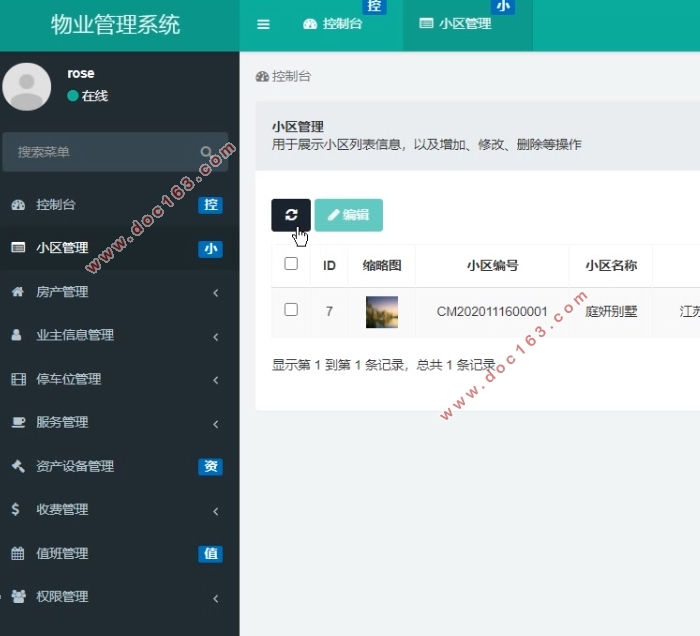Click the rose username text

[x=81, y=73]
